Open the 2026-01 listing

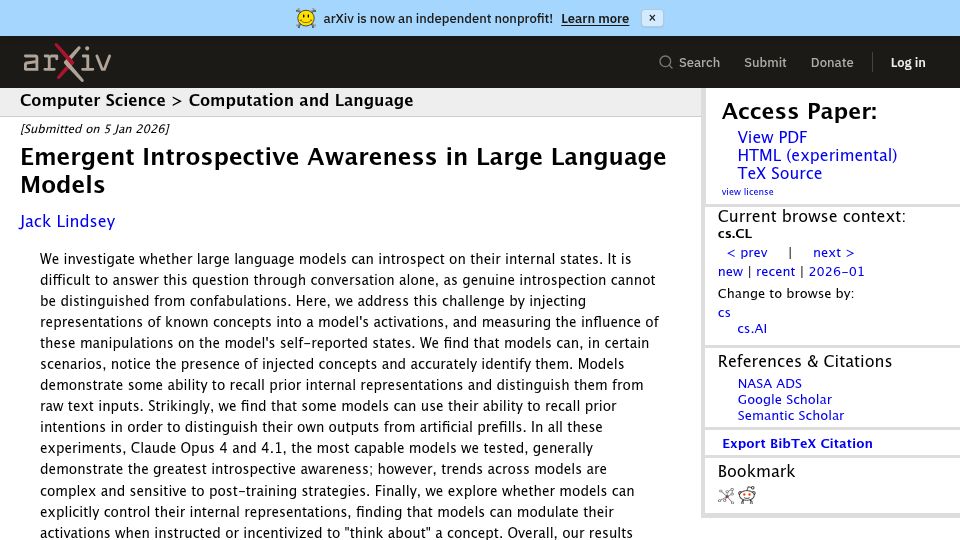click(836, 272)
